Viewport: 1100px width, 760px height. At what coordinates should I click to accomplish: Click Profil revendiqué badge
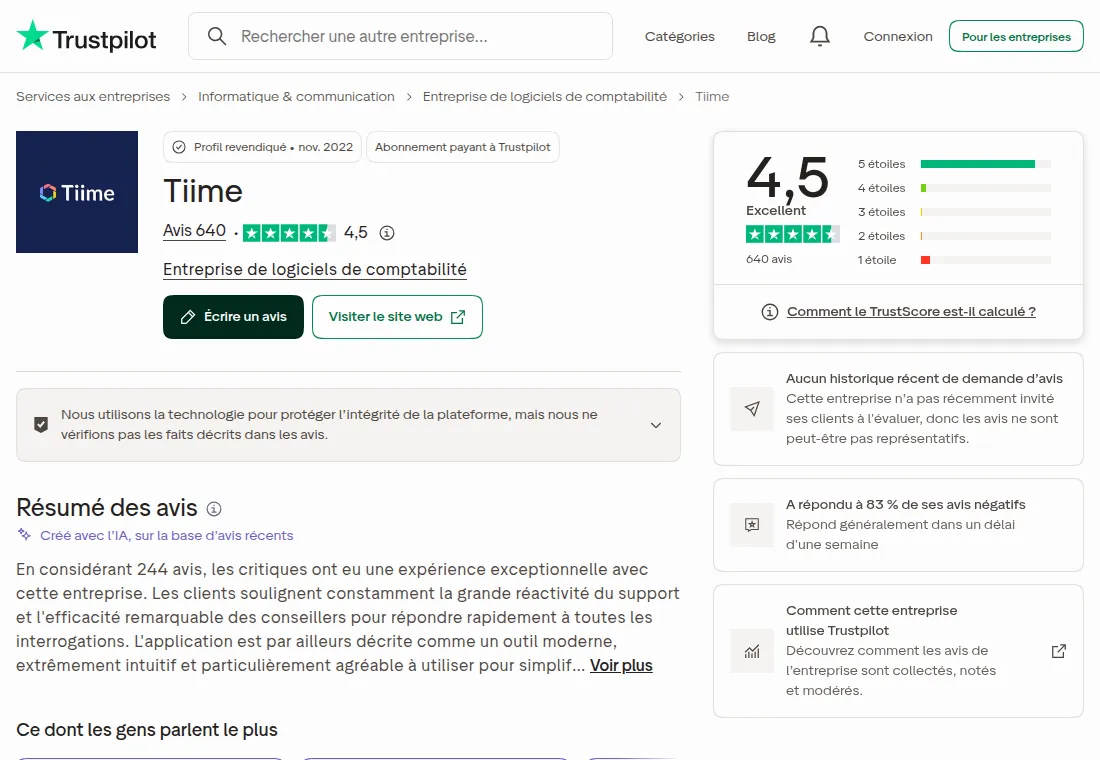coord(262,147)
